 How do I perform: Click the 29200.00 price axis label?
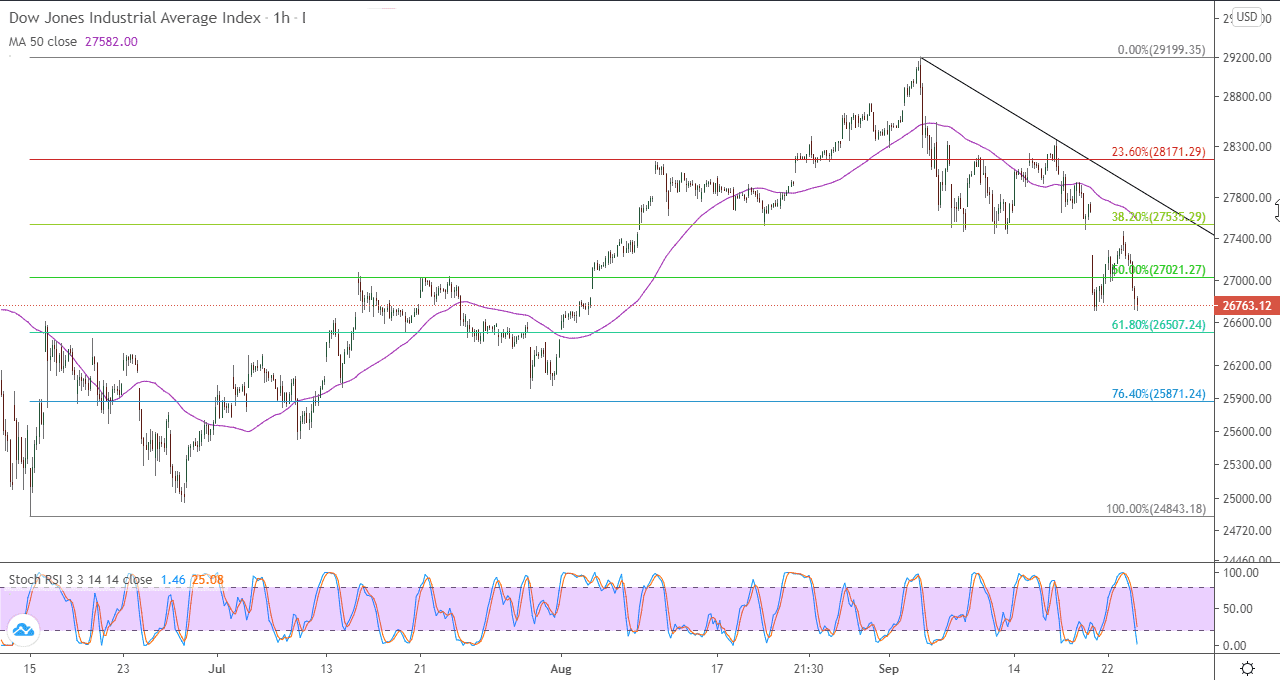tap(1245, 59)
